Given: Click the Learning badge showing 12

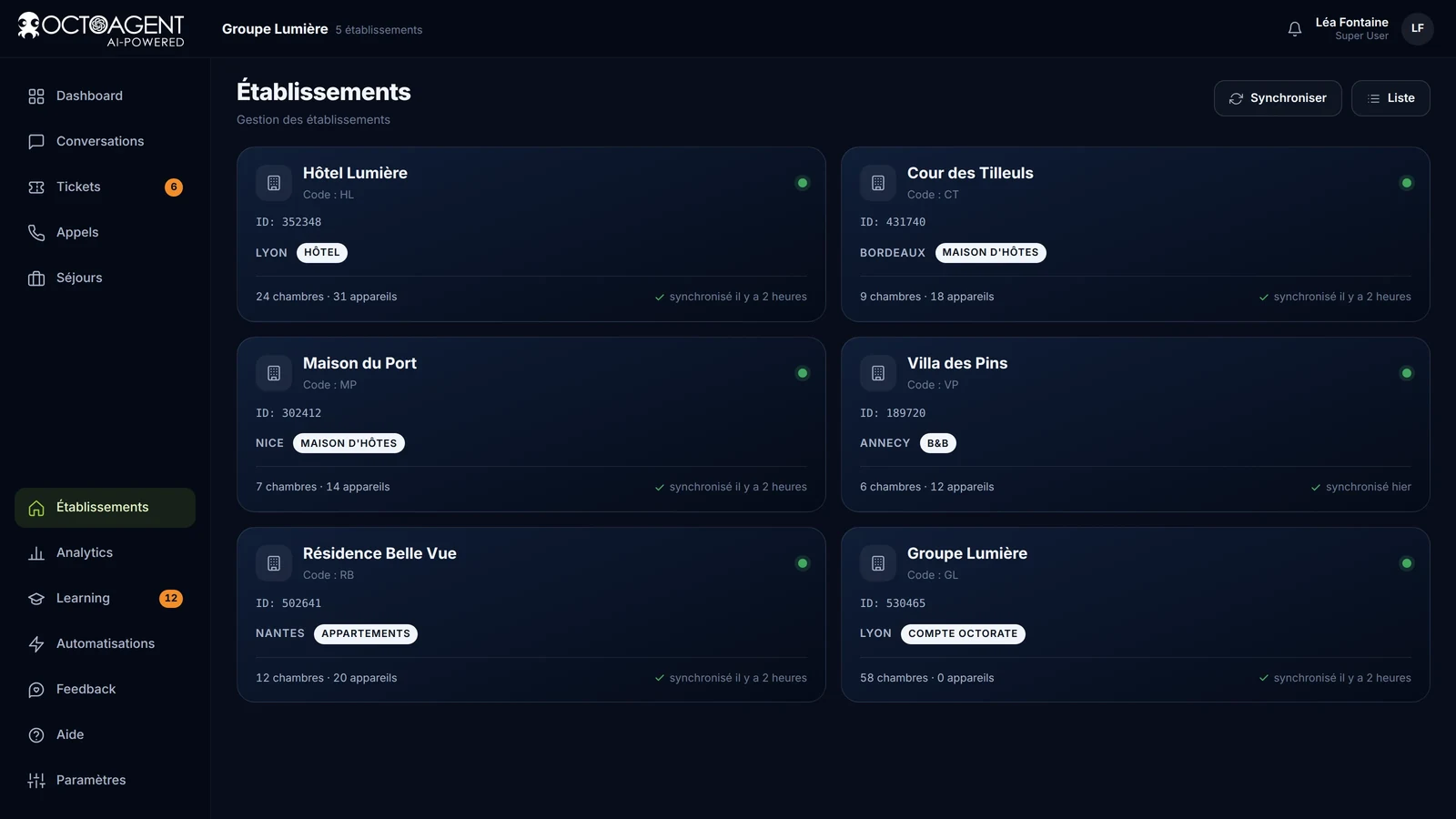Looking at the screenshot, I should pos(171,599).
